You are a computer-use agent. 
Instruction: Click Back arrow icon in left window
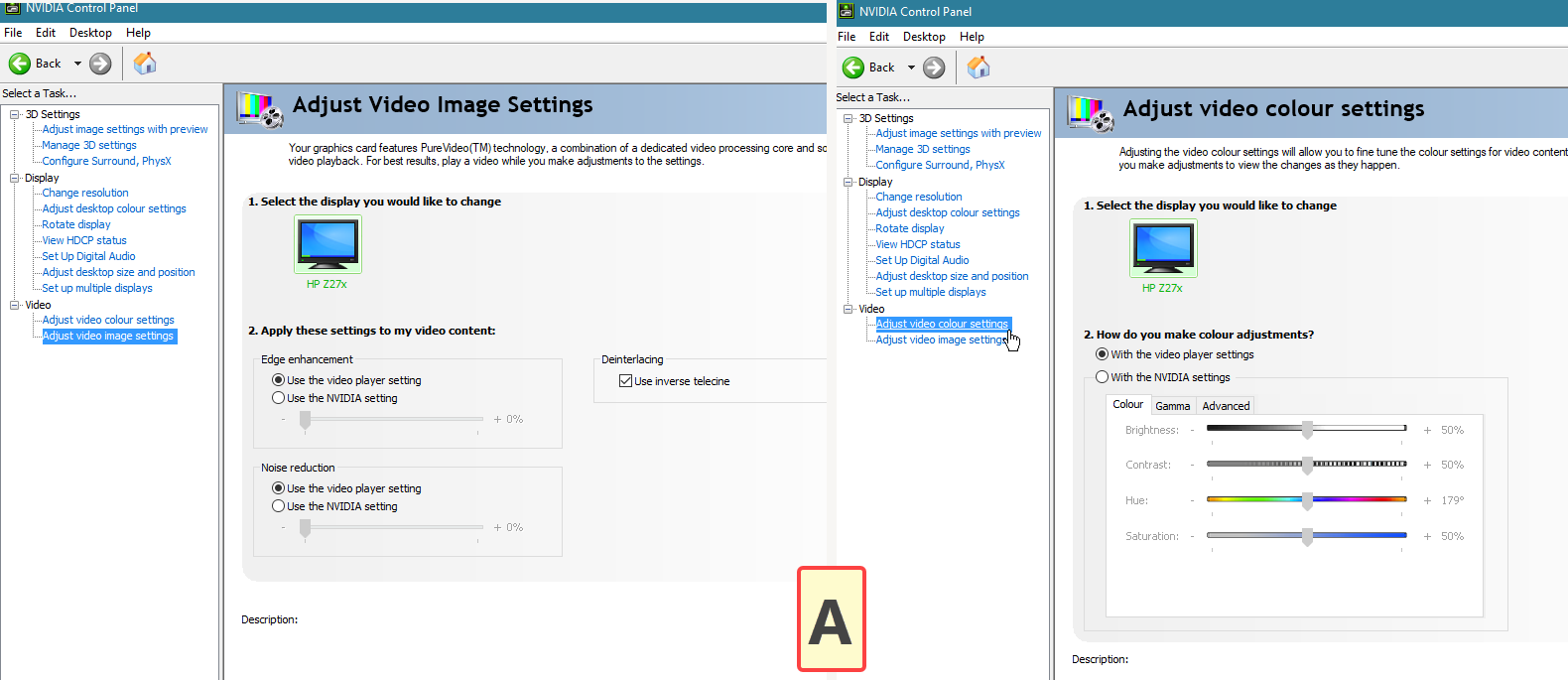[x=20, y=64]
